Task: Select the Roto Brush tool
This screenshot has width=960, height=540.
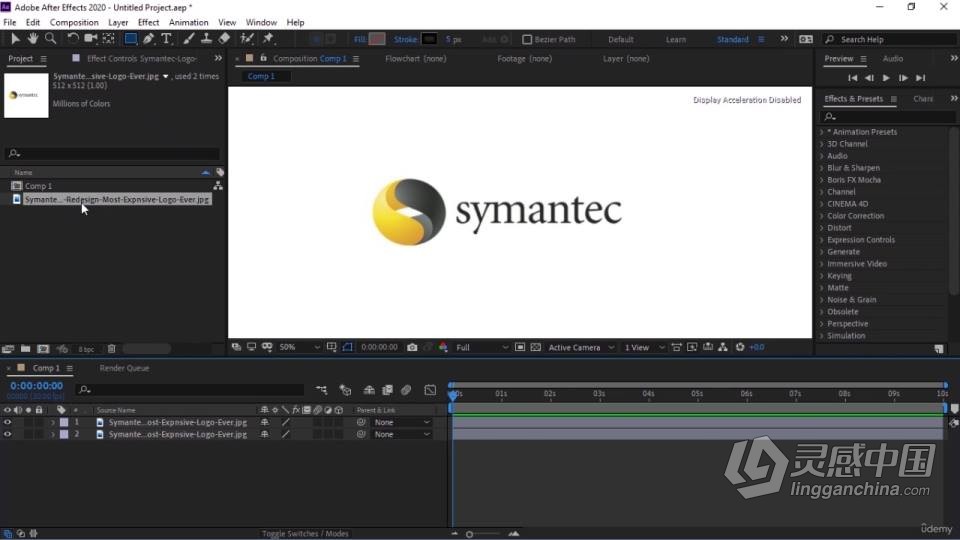Action: [247, 39]
